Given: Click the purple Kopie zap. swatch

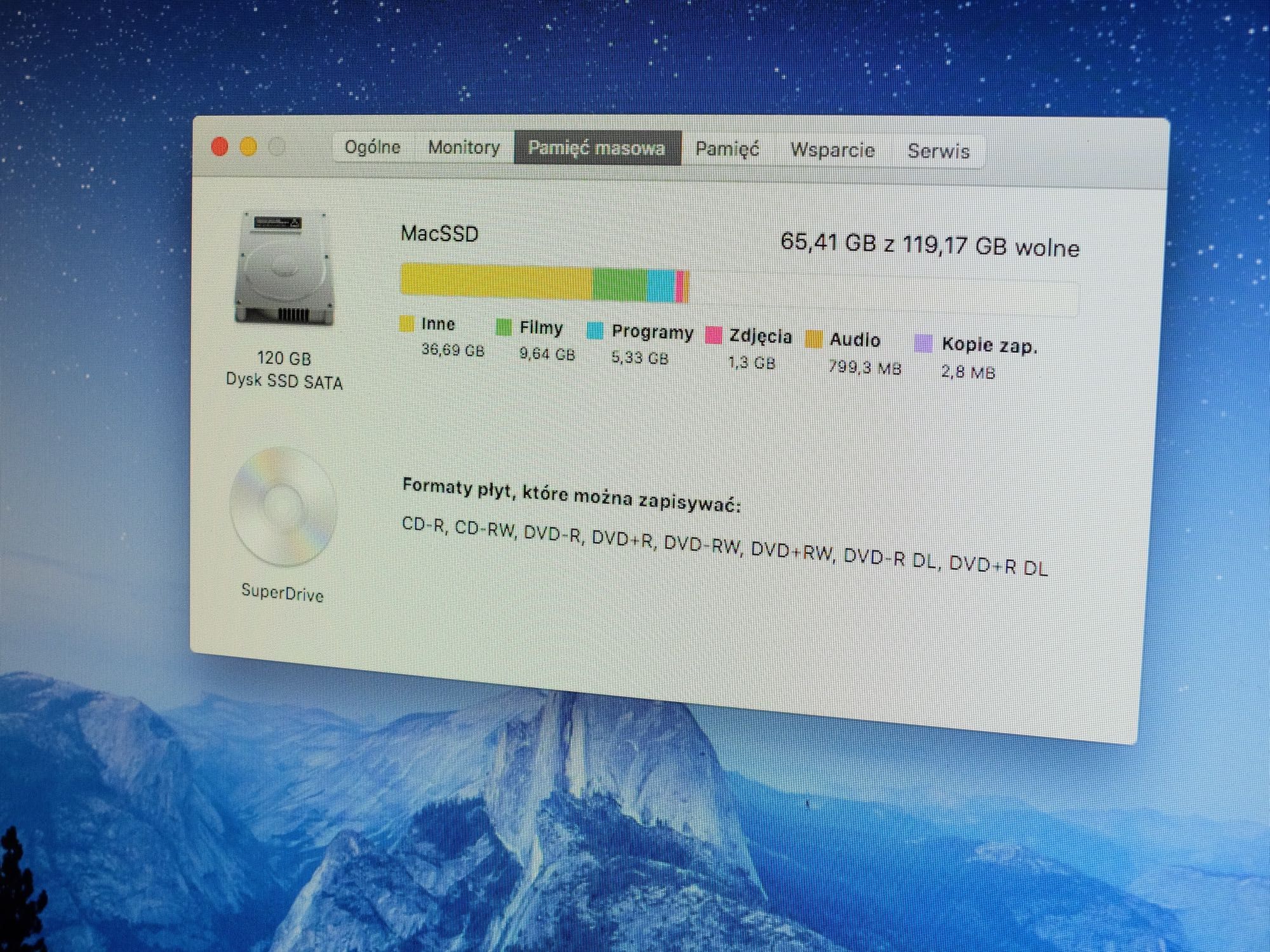Looking at the screenshot, I should click(923, 343).
